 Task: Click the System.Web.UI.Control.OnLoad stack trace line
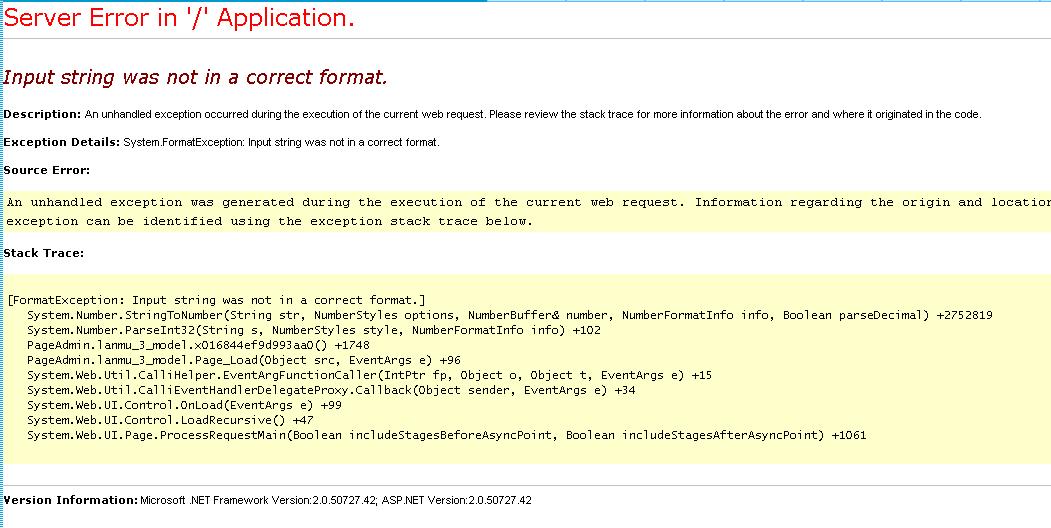pyautogui.click(x=184, y=405)
